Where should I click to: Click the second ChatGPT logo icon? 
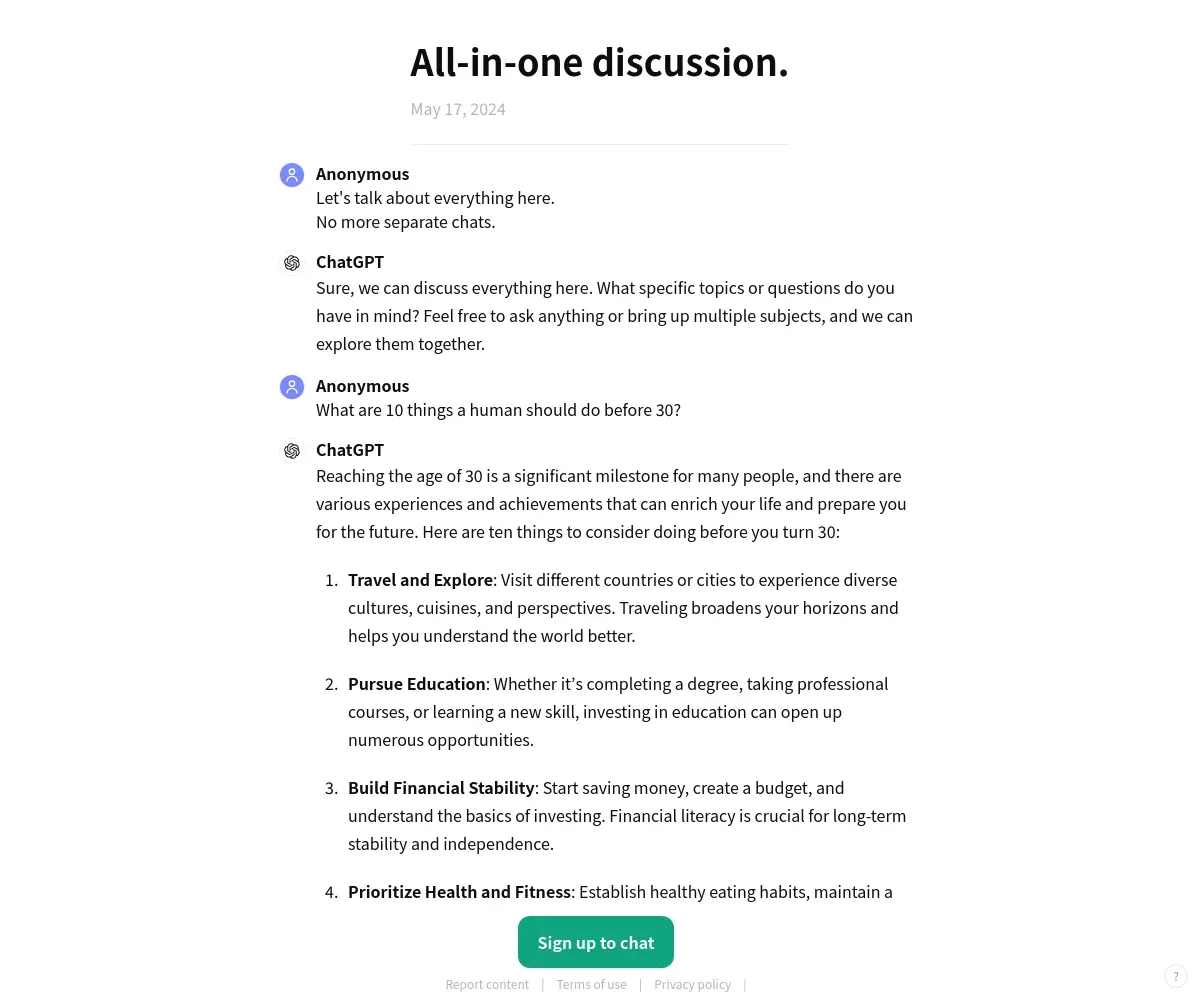(292, 451)
